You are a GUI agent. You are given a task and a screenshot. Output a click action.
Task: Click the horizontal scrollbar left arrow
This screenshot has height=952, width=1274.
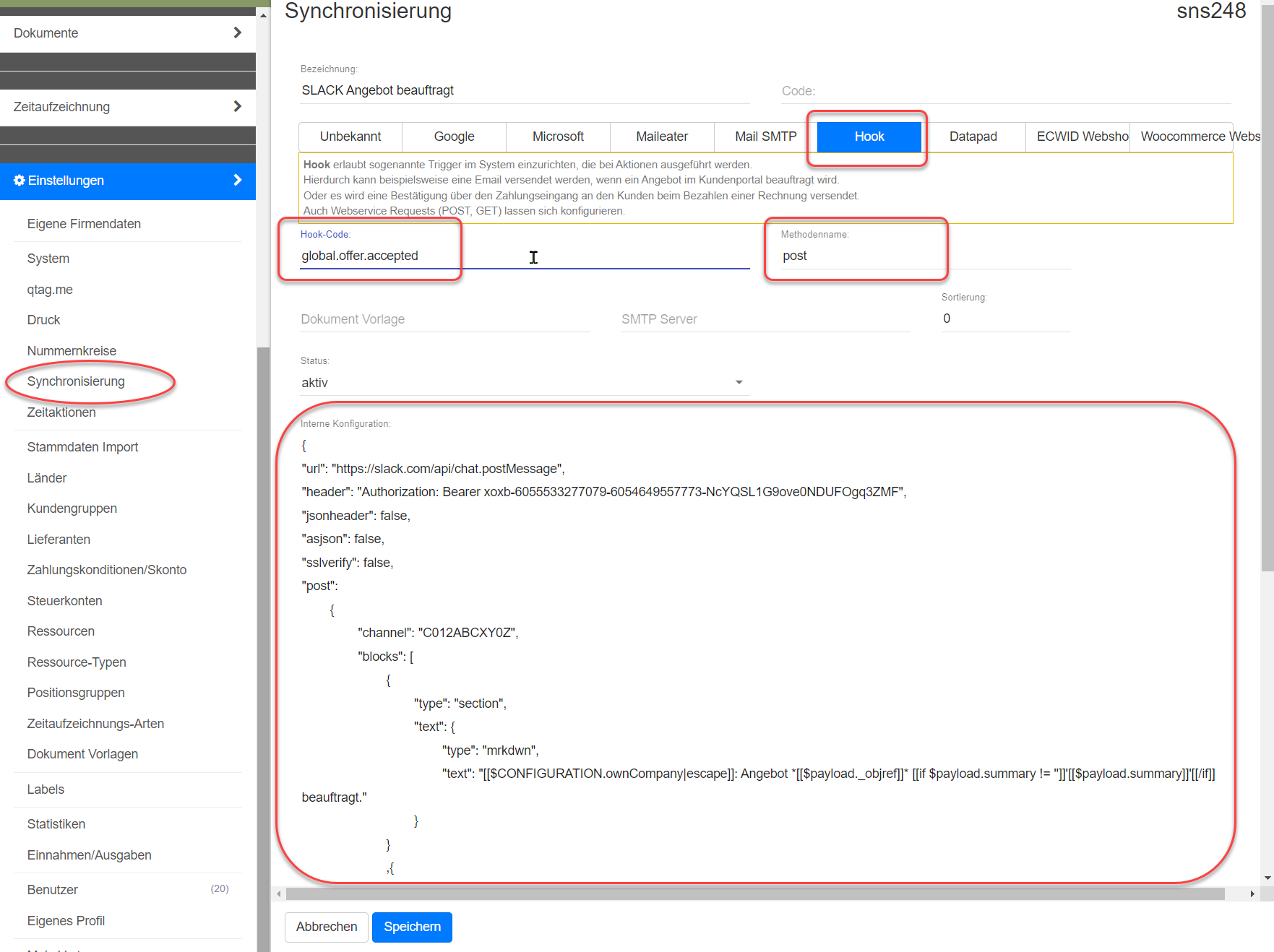(279, 894)
